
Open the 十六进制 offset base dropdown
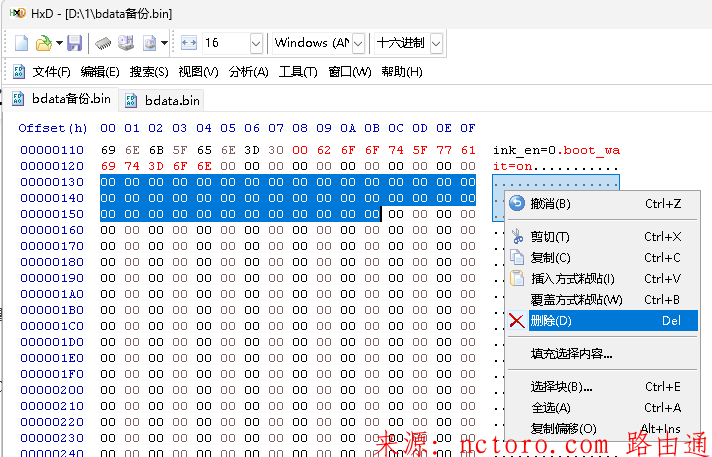tap(436, 43)
